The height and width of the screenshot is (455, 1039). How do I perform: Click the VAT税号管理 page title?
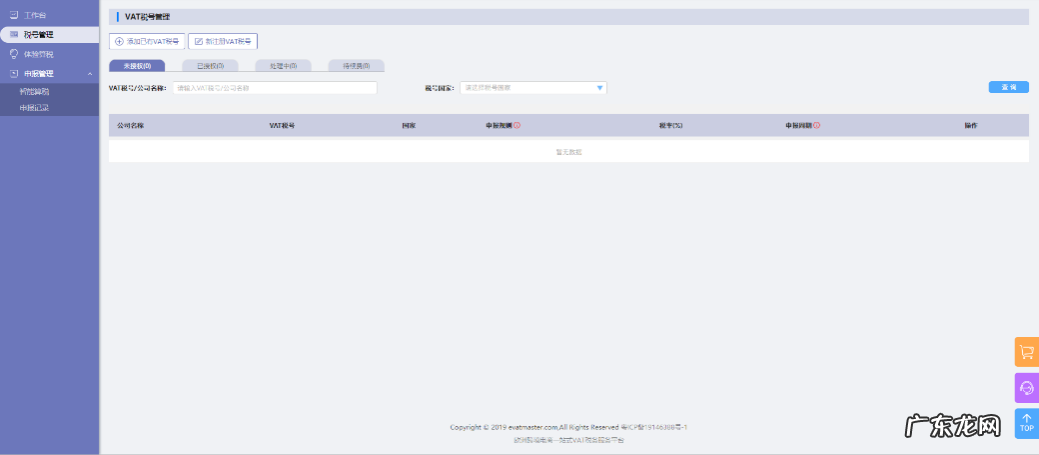(147, 17)
